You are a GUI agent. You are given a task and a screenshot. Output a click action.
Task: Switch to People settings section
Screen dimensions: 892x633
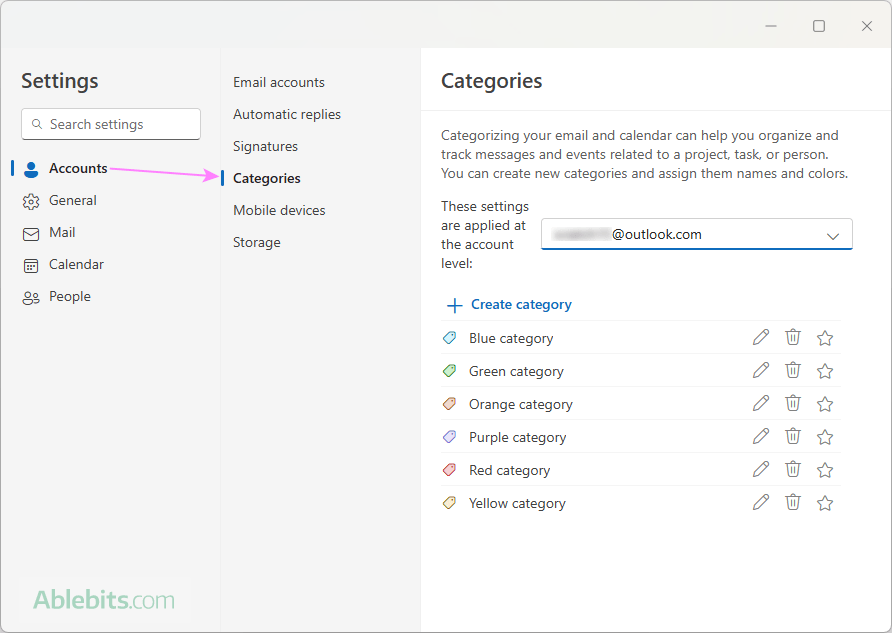(70, 296)
